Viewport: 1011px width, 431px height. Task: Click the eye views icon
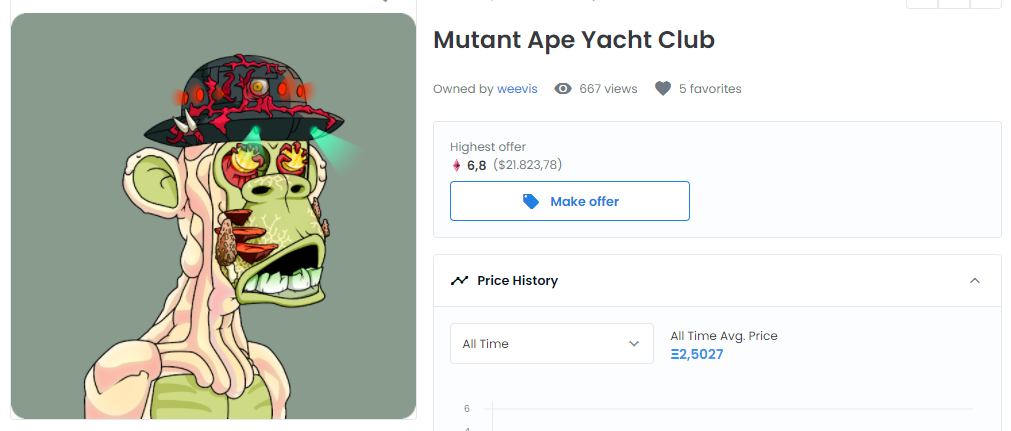(563, 89)
